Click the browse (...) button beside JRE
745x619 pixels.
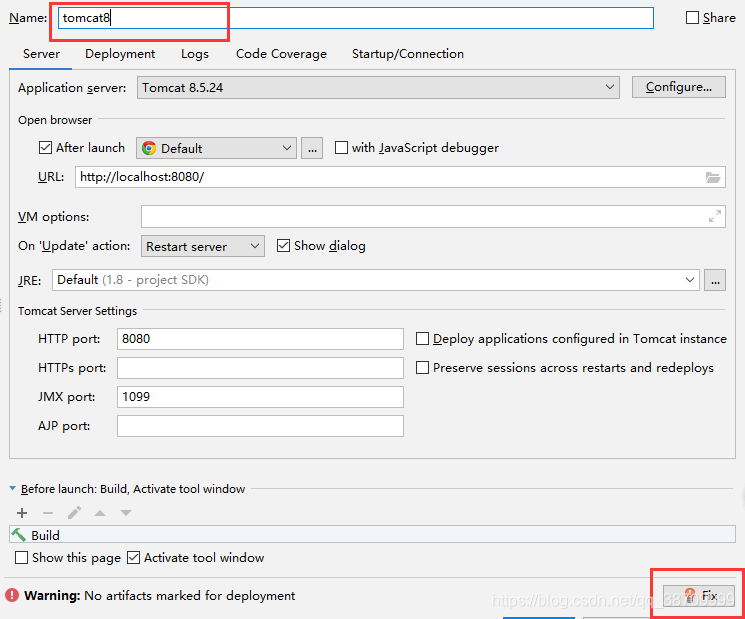pyautogui.click(x=714, y=280)
